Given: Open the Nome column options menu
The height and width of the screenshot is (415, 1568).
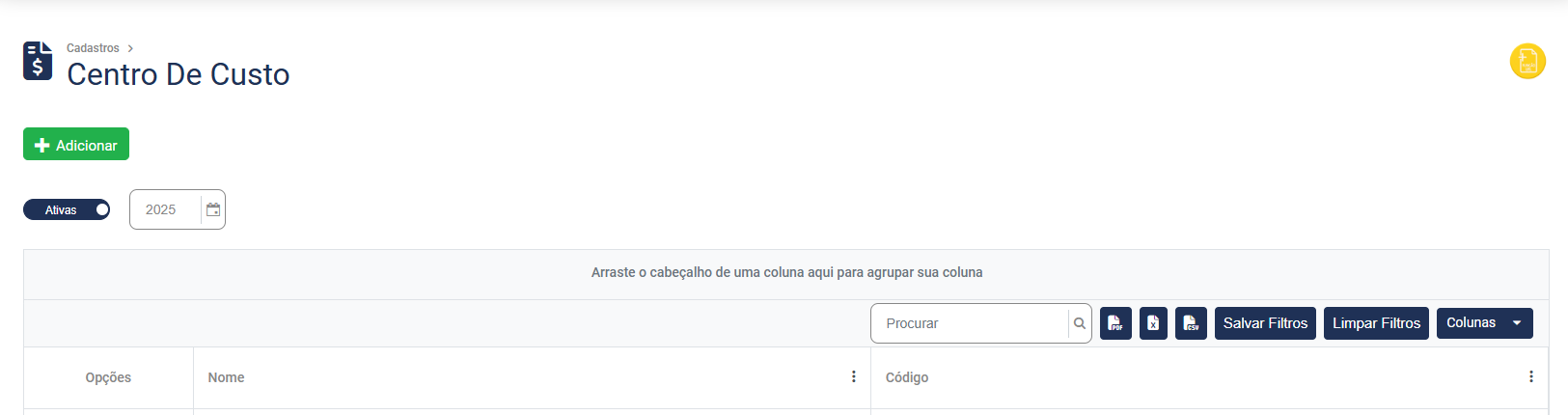Looking at the screenshot, I should click(x=853, y=377).
